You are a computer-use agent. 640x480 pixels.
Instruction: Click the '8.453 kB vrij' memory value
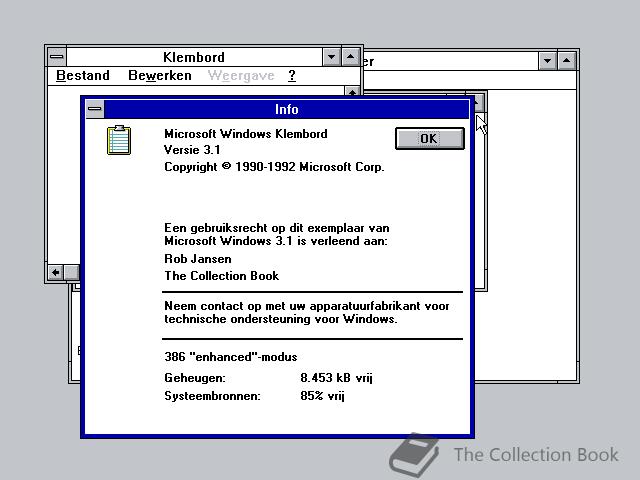point(336,378)
